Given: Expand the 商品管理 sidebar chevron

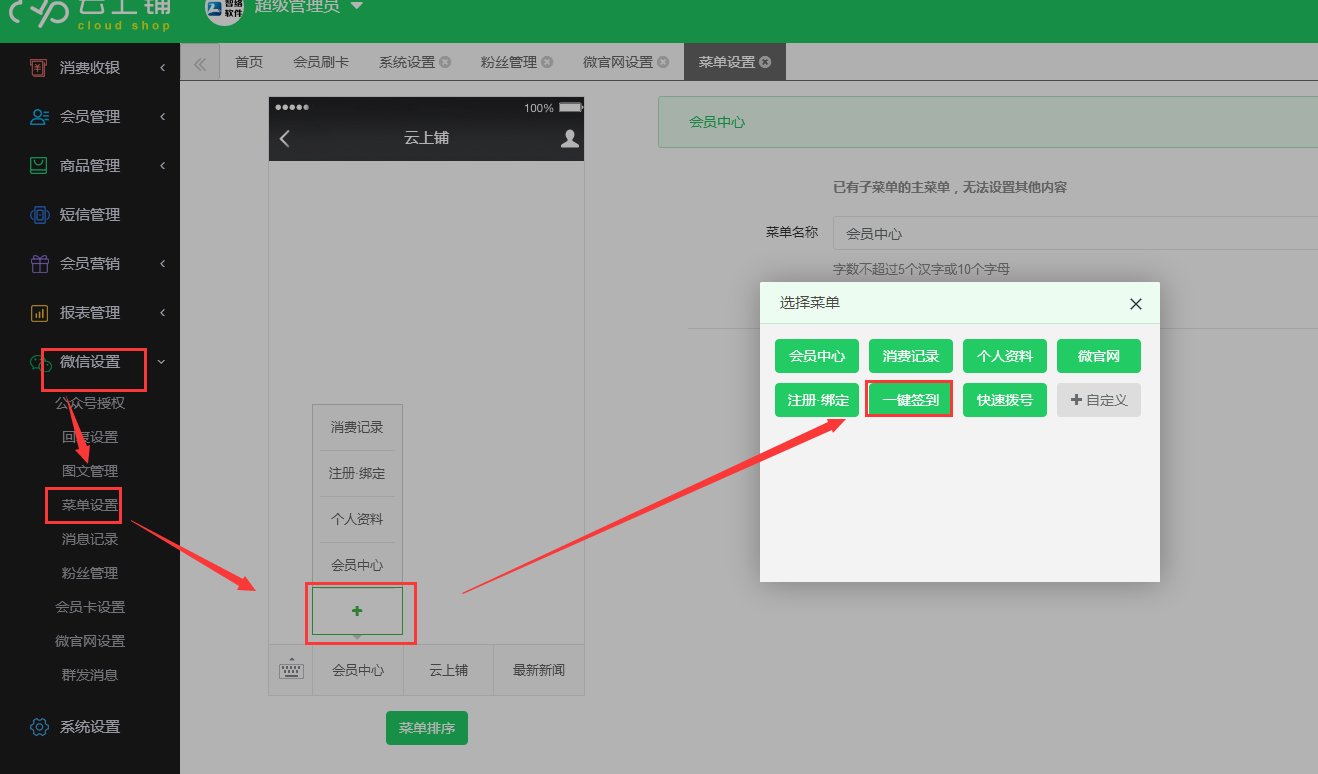Looking at the screenshot, I should (x=162, y=165).
